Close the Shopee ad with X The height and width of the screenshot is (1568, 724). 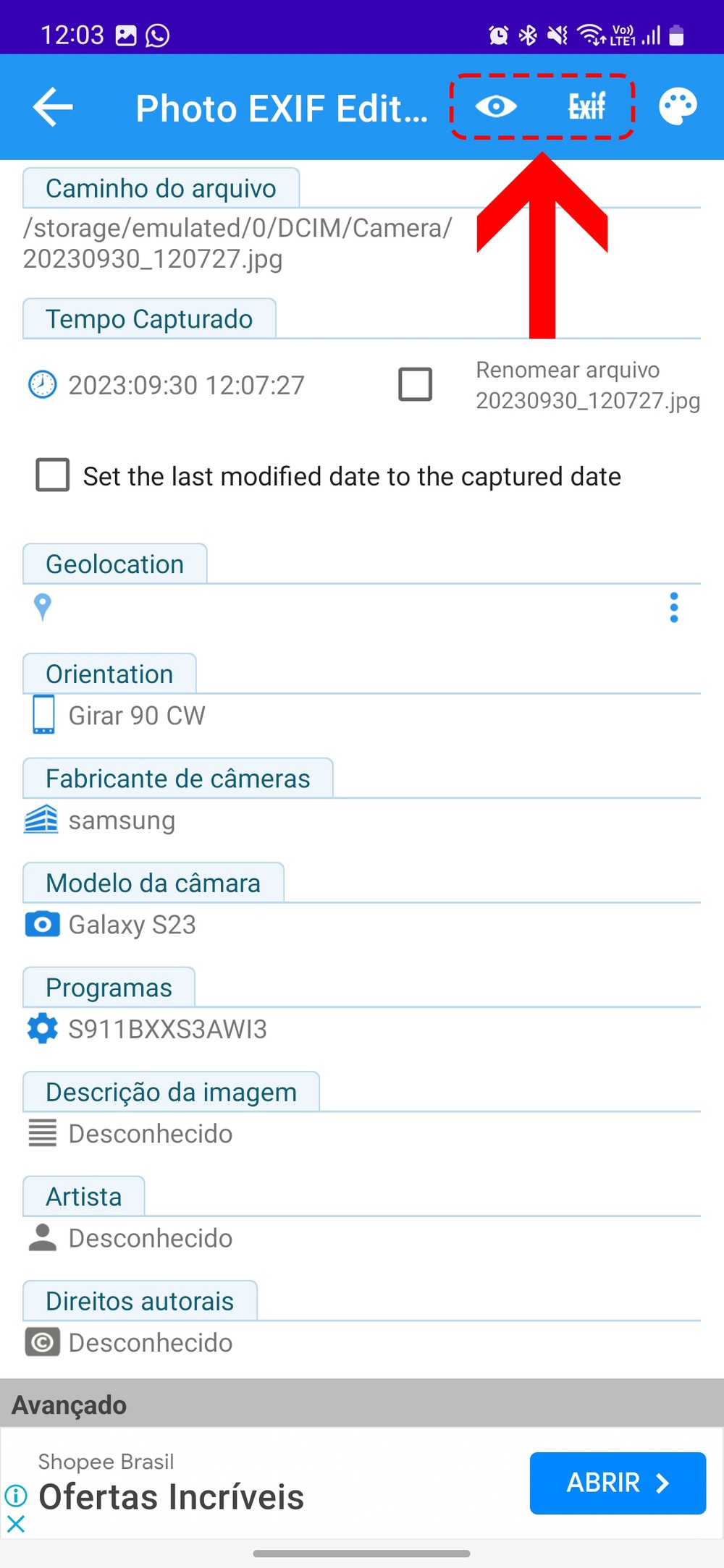click(x=16, y=1524)
